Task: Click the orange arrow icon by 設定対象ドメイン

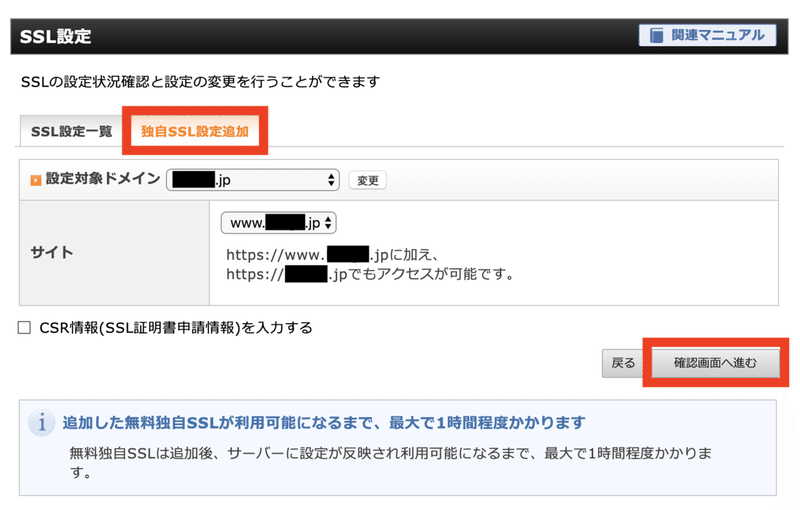Action: coord(36,181)
